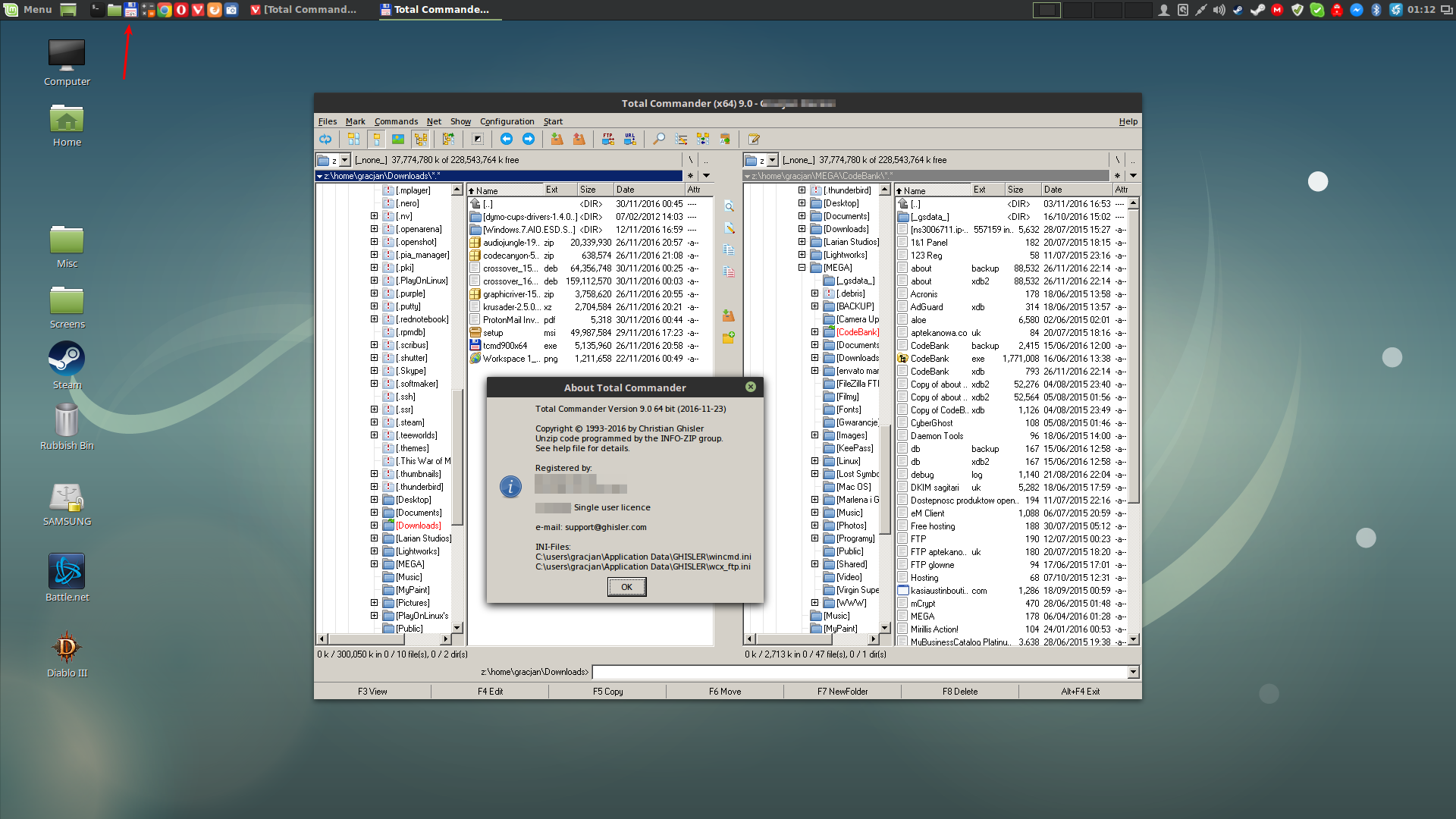Open the URL new FTP connection icon
This screenshot has width=1456, height=819.
pos(630,139)
